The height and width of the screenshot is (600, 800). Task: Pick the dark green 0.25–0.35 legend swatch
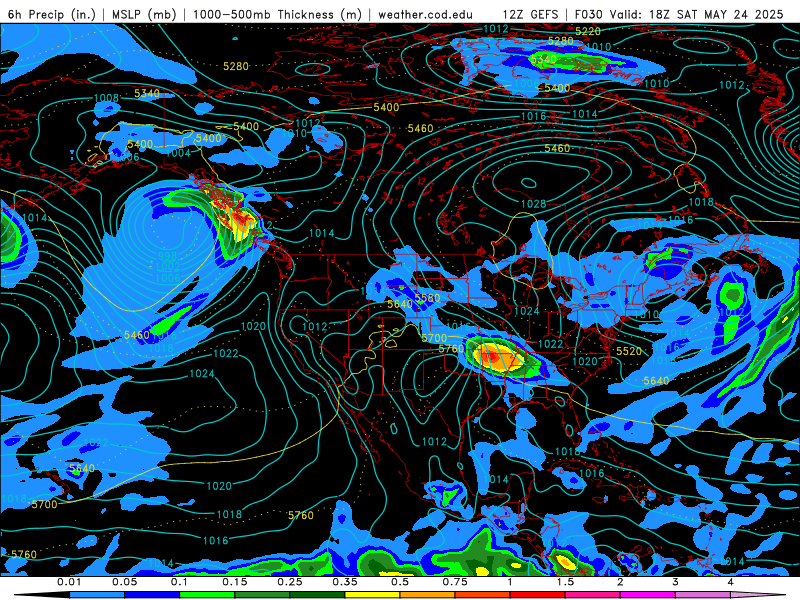[x=317, y=595]
